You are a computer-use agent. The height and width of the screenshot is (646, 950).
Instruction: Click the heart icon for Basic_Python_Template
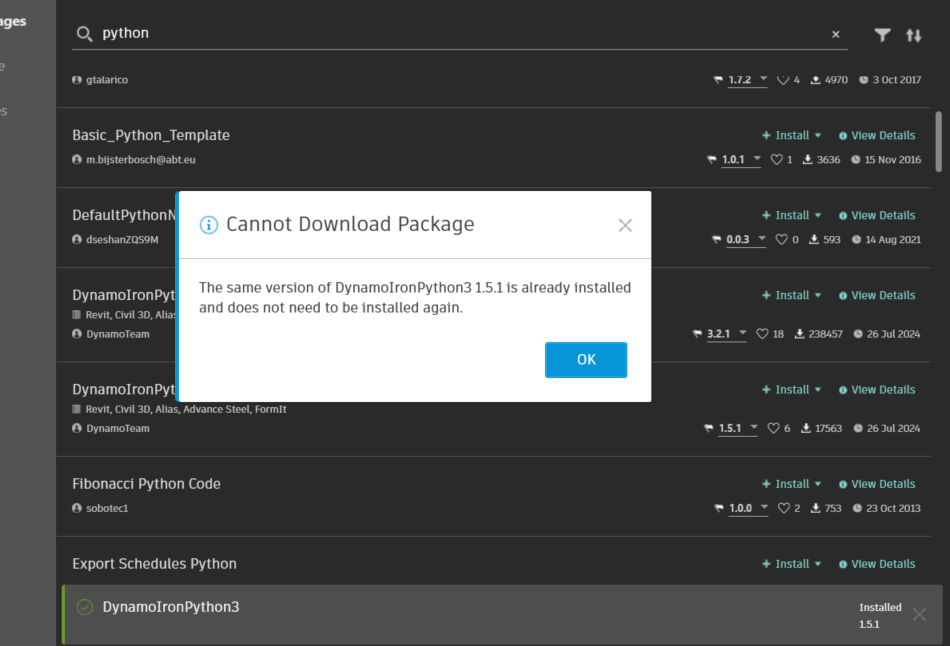(776, 160)
